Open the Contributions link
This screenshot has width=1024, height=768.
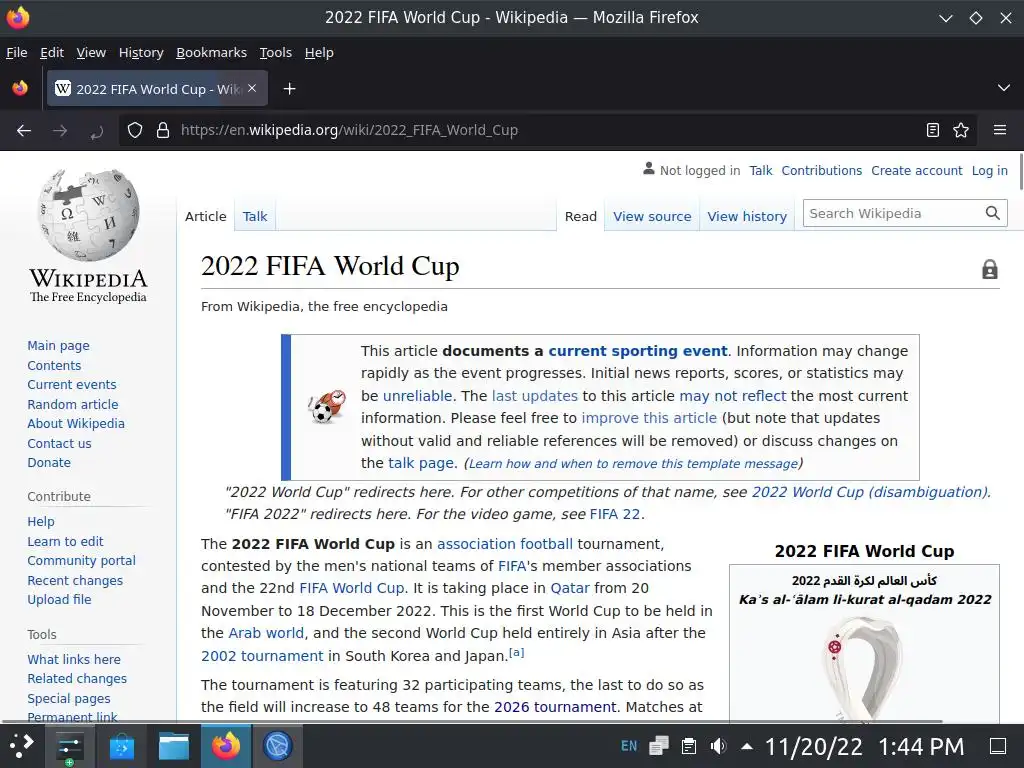pyautogui.click(x=822, y=170)
